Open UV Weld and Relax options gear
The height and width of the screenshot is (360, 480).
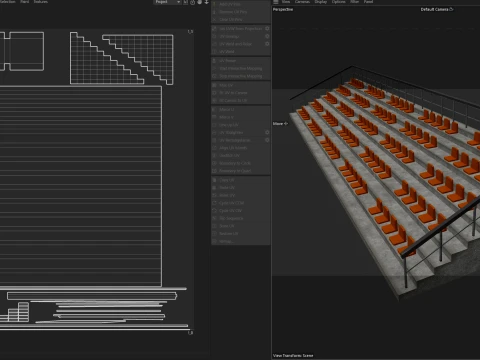click(x=267, y=44)
